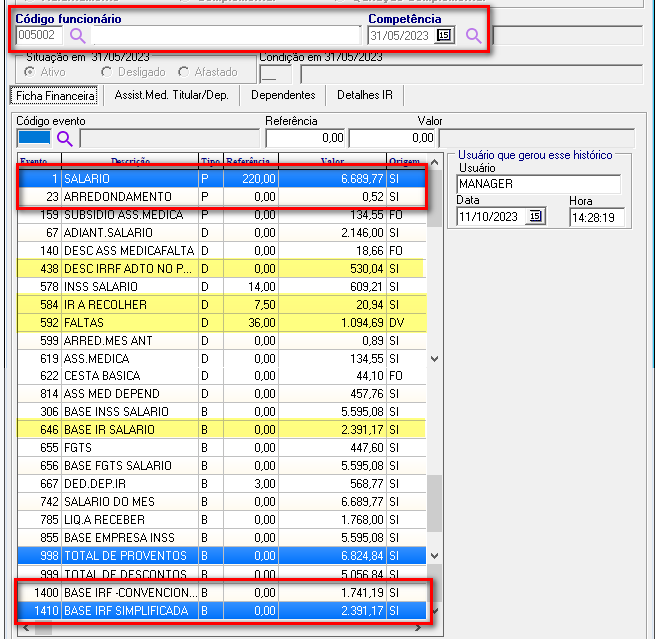This screenshot has width=655, height=639.
Task: Select BASE IRF -CONVENCION... row 1400
Action: tap(221, 592)
